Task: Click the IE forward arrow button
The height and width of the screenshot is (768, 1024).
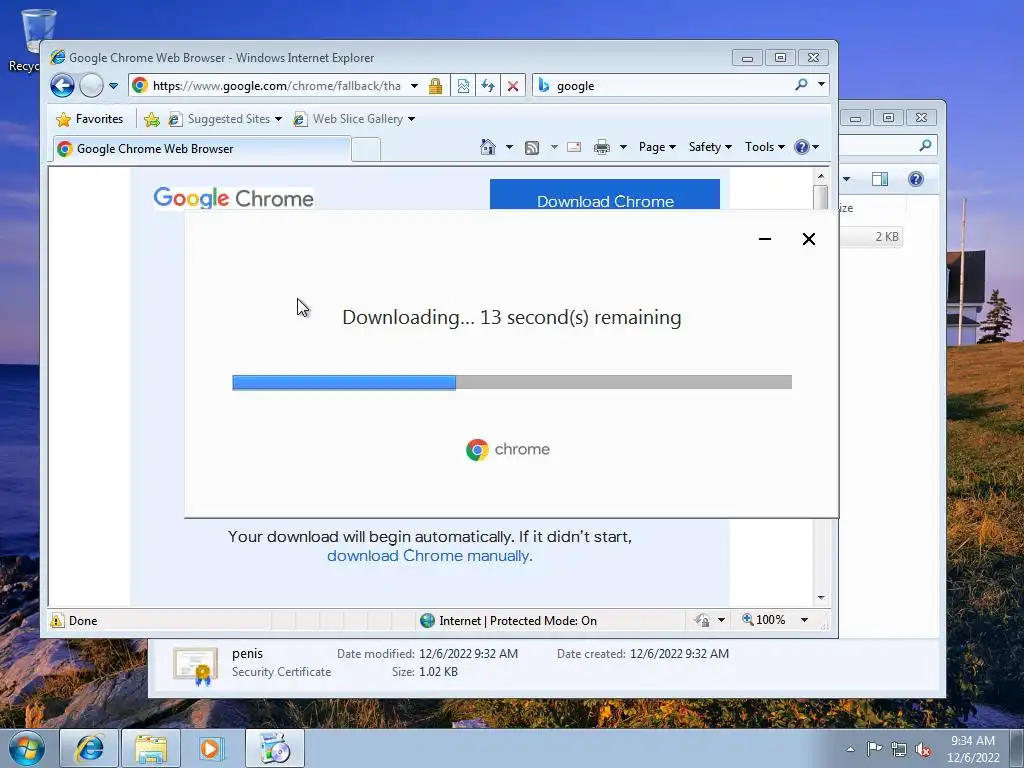Action: click(91, 86)
